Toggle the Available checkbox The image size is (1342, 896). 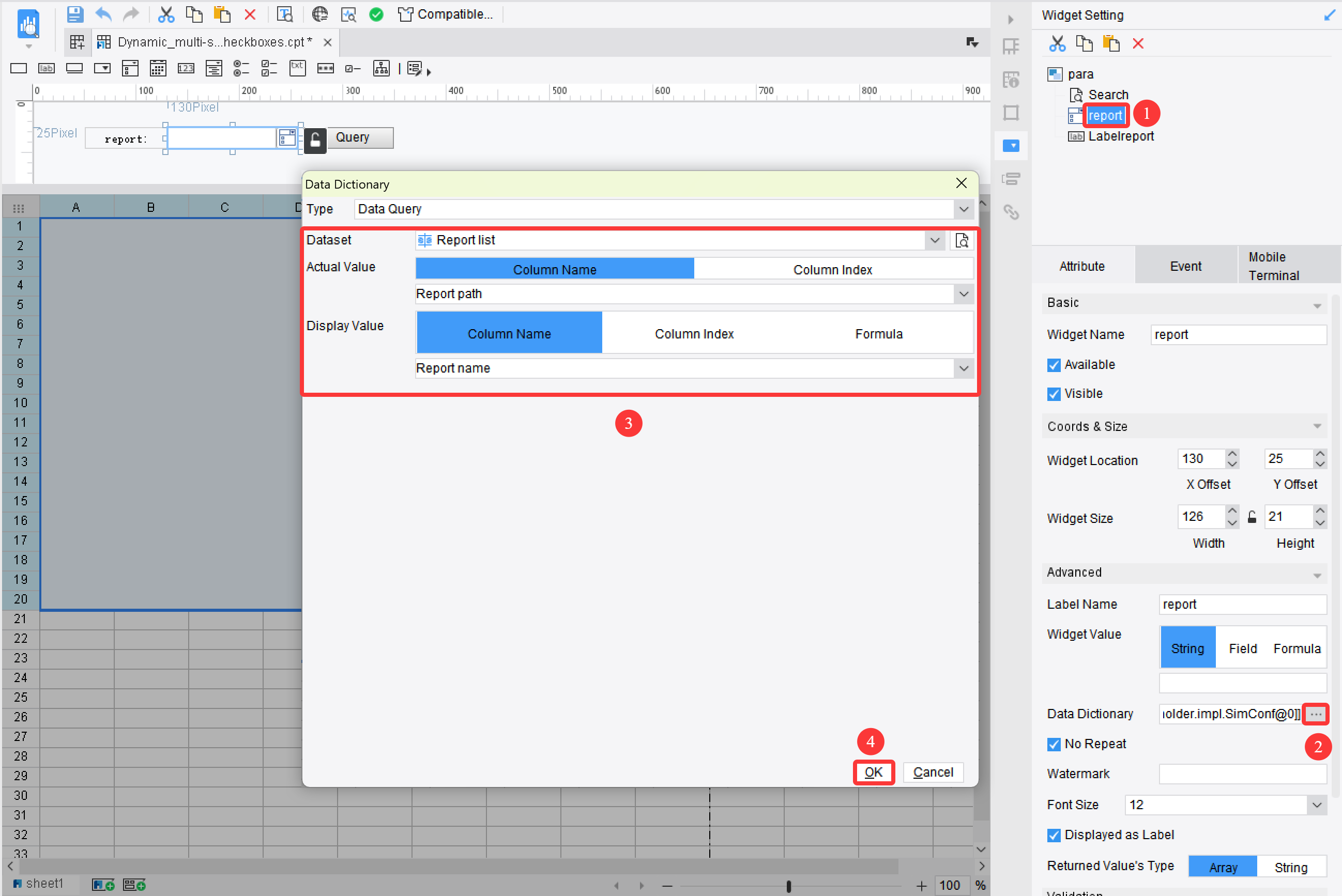pyautogui.click(x=1054, y=365)
